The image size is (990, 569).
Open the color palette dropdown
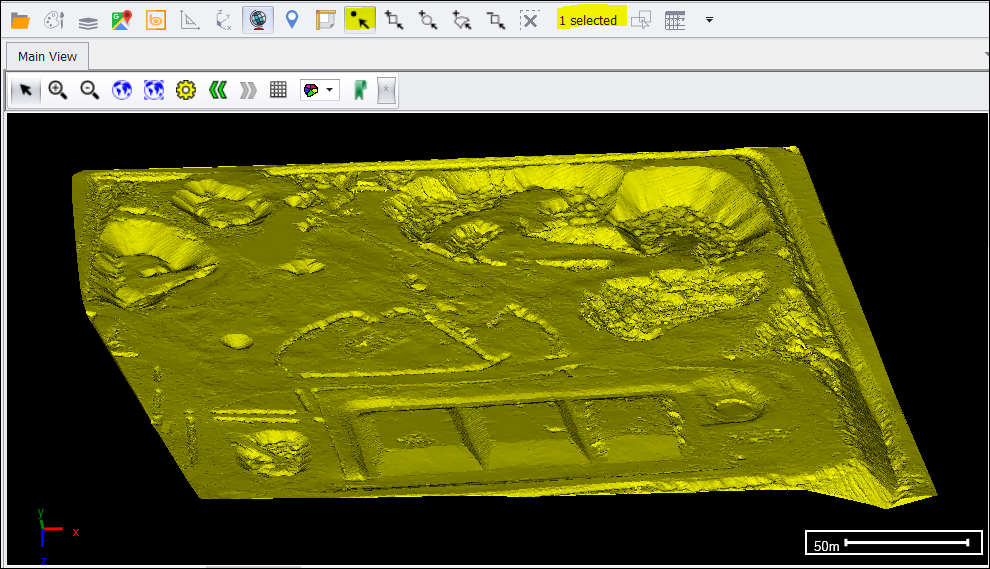pyautogui.click(x=319, y=90)
